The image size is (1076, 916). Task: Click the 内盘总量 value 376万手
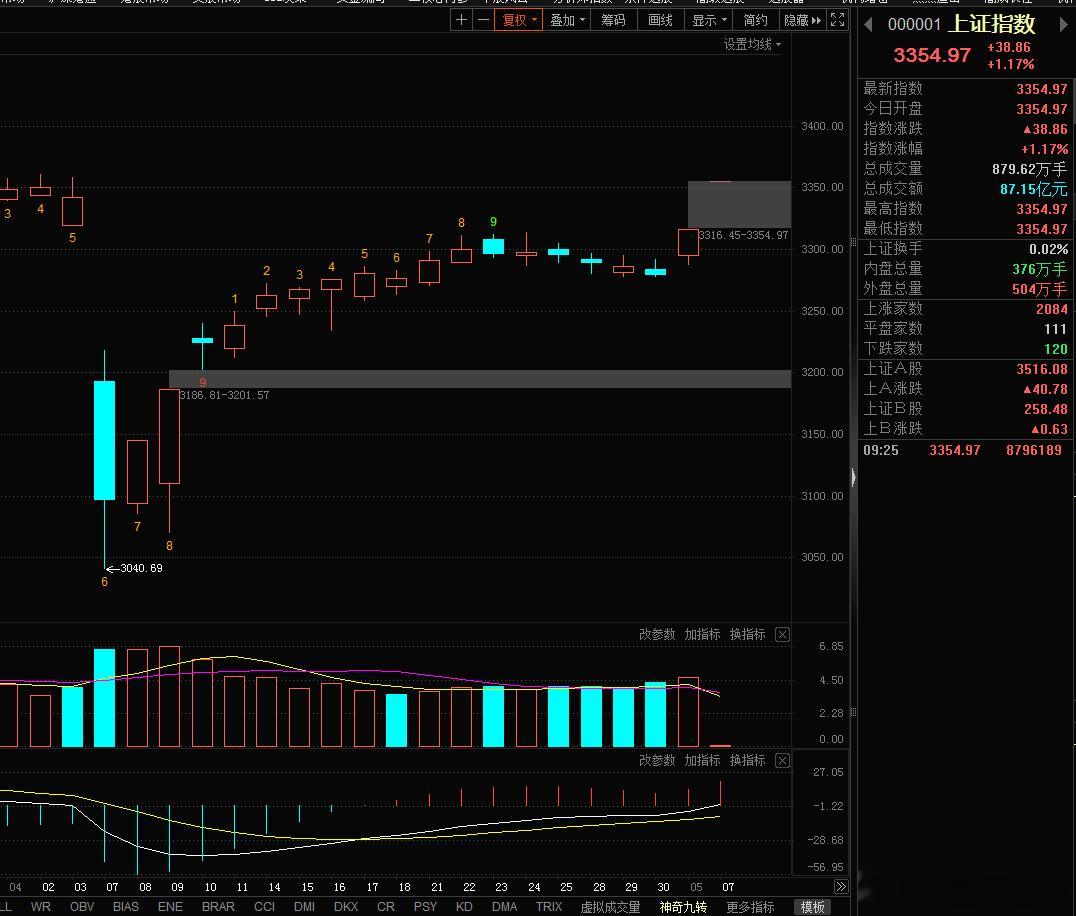(x=1039, y=269)
